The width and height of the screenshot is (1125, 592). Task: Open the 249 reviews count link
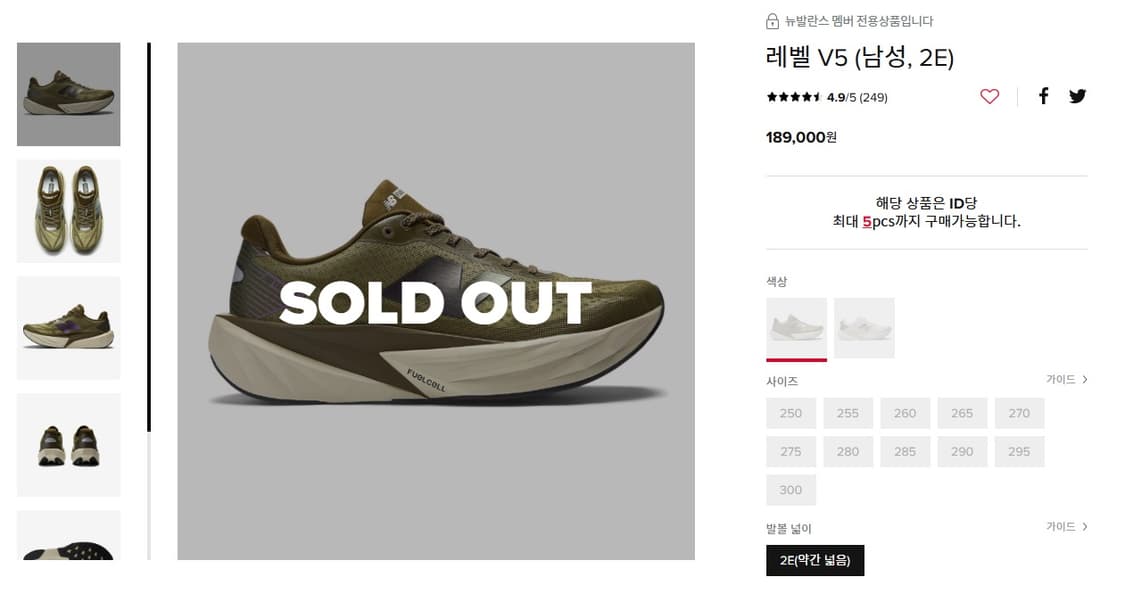point(873,98)
